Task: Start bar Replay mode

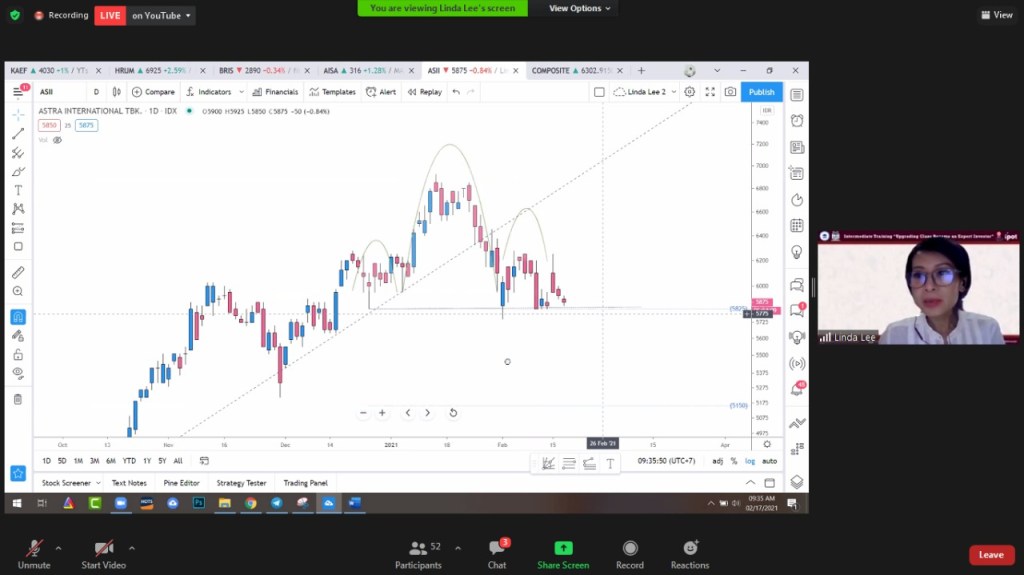Action: coord(425,92)
